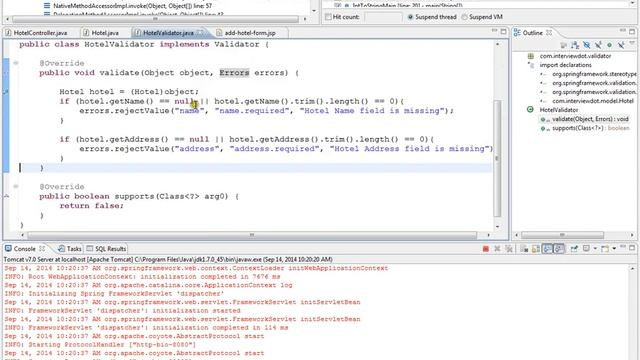This screenshot has width=640, height=360.
Task: Minimize the Outline panel
Action: click(623, 30)
